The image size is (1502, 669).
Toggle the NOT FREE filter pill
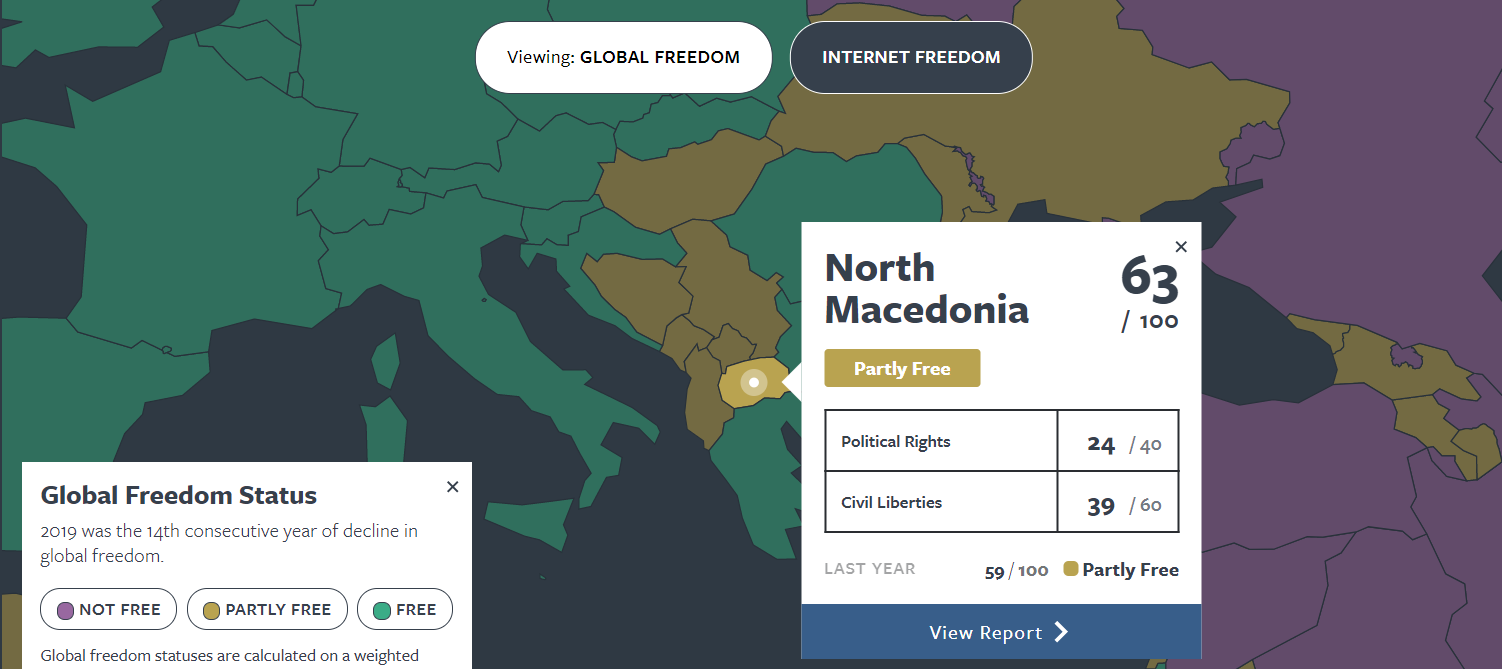[108, 610]
